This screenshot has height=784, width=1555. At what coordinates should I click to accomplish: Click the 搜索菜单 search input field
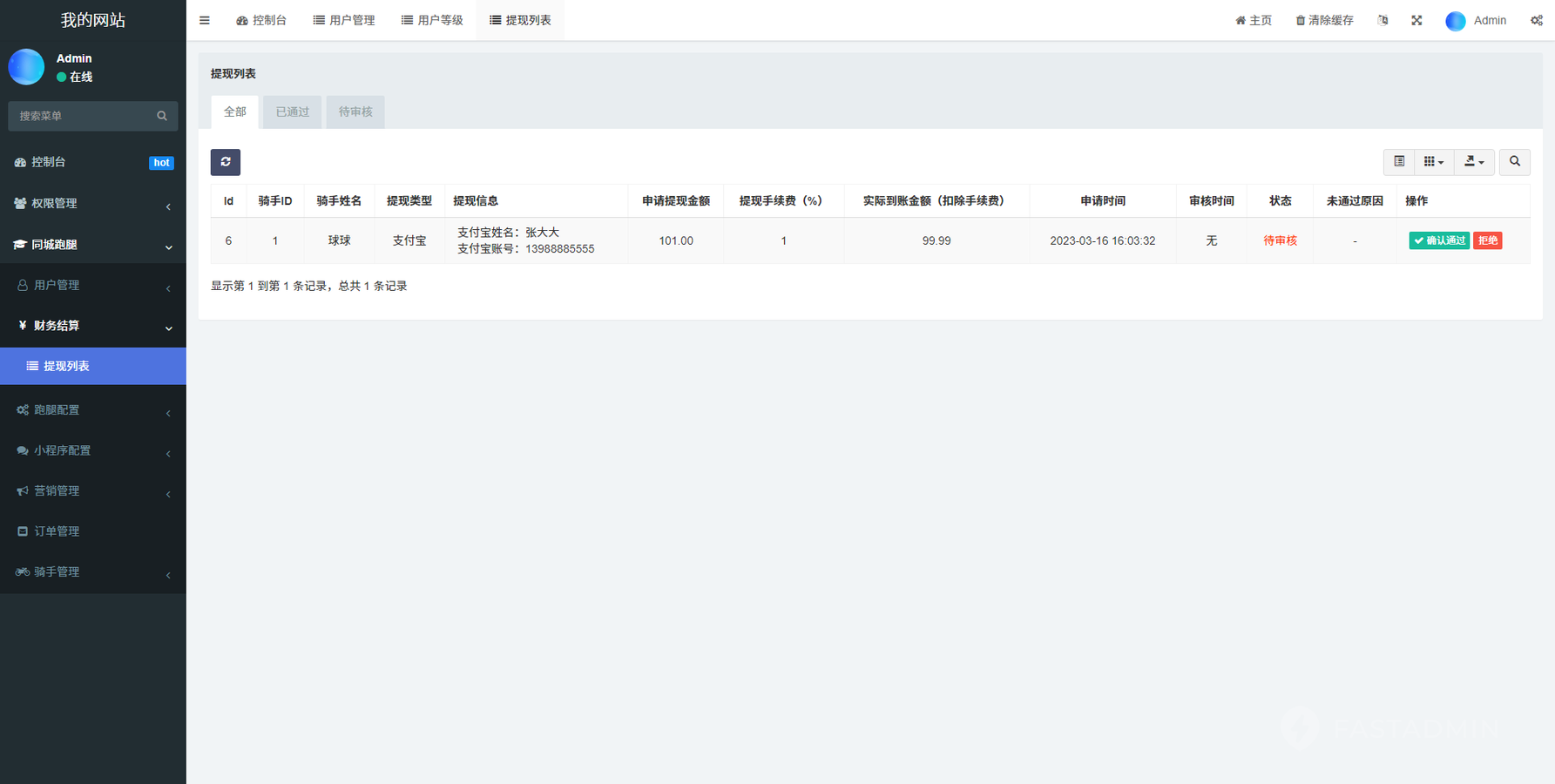point(83,116)
